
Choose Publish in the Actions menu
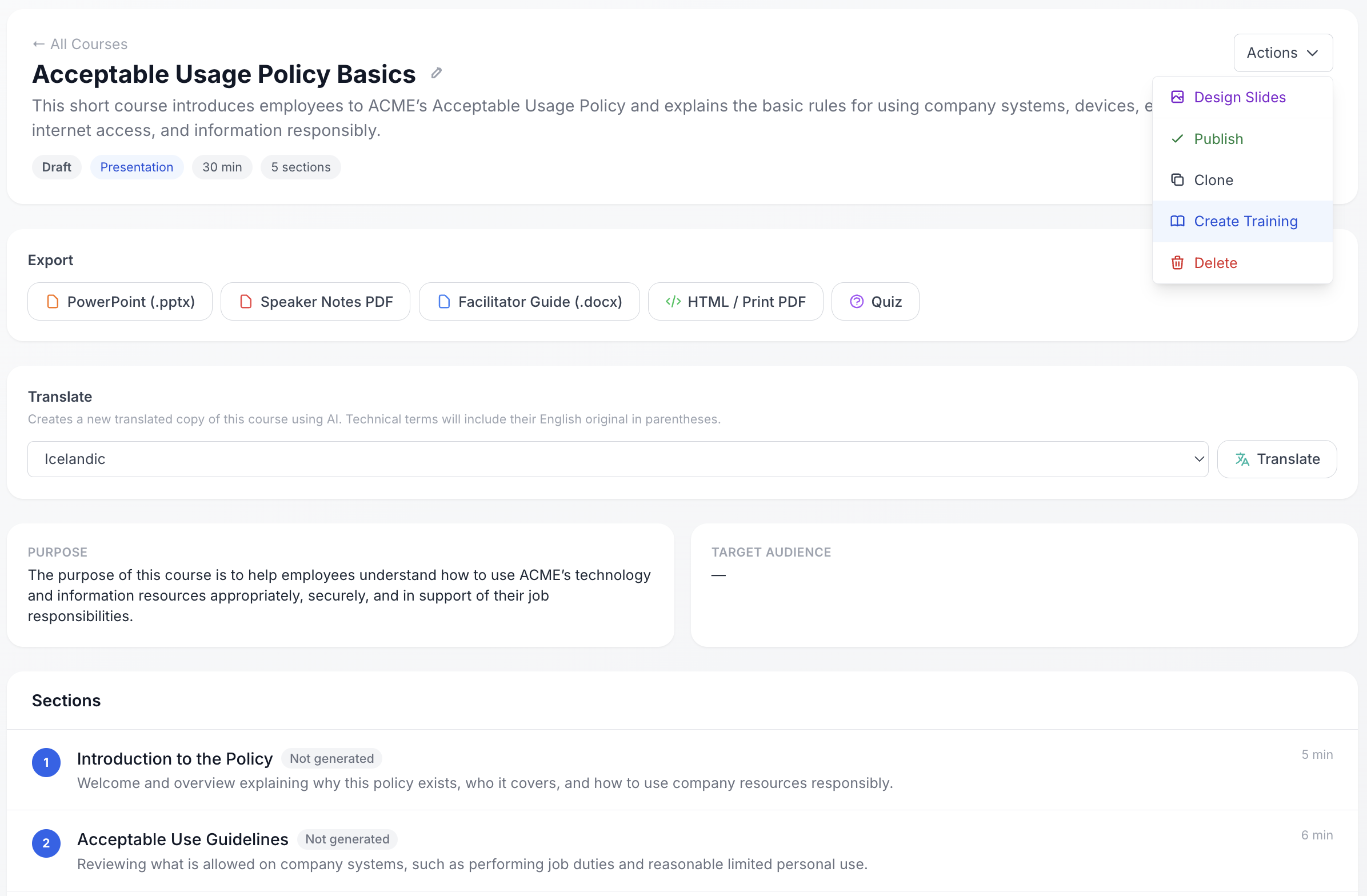[x=1242, y=138]
